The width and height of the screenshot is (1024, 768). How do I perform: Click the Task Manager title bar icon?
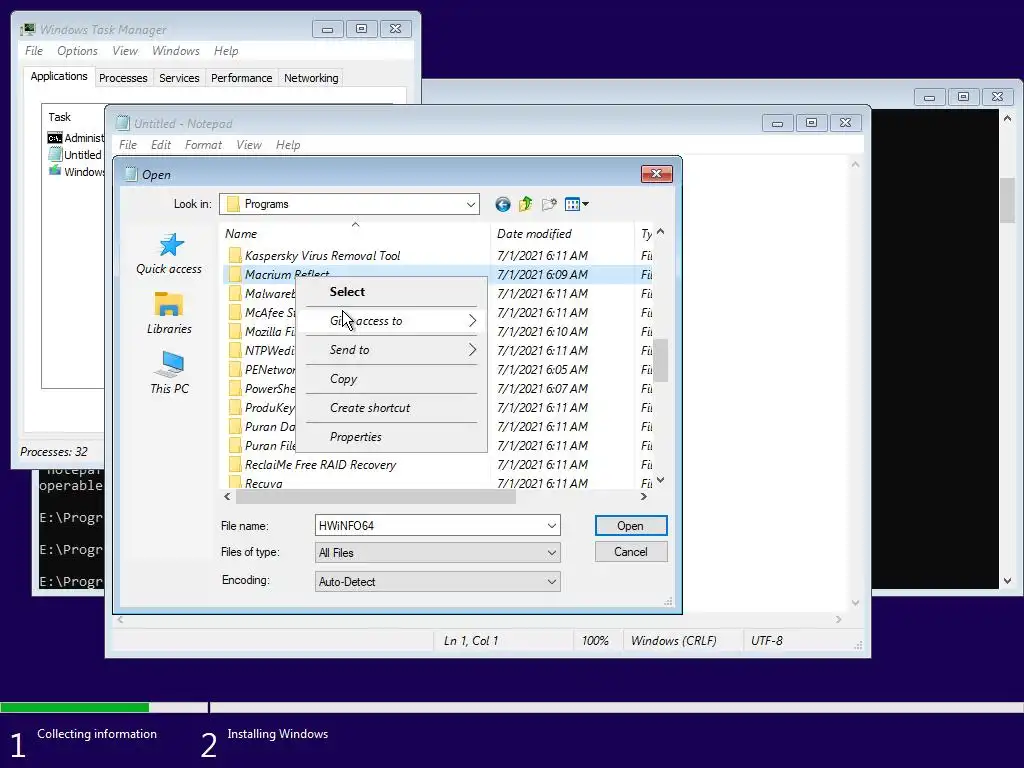(x=27, y=29)
